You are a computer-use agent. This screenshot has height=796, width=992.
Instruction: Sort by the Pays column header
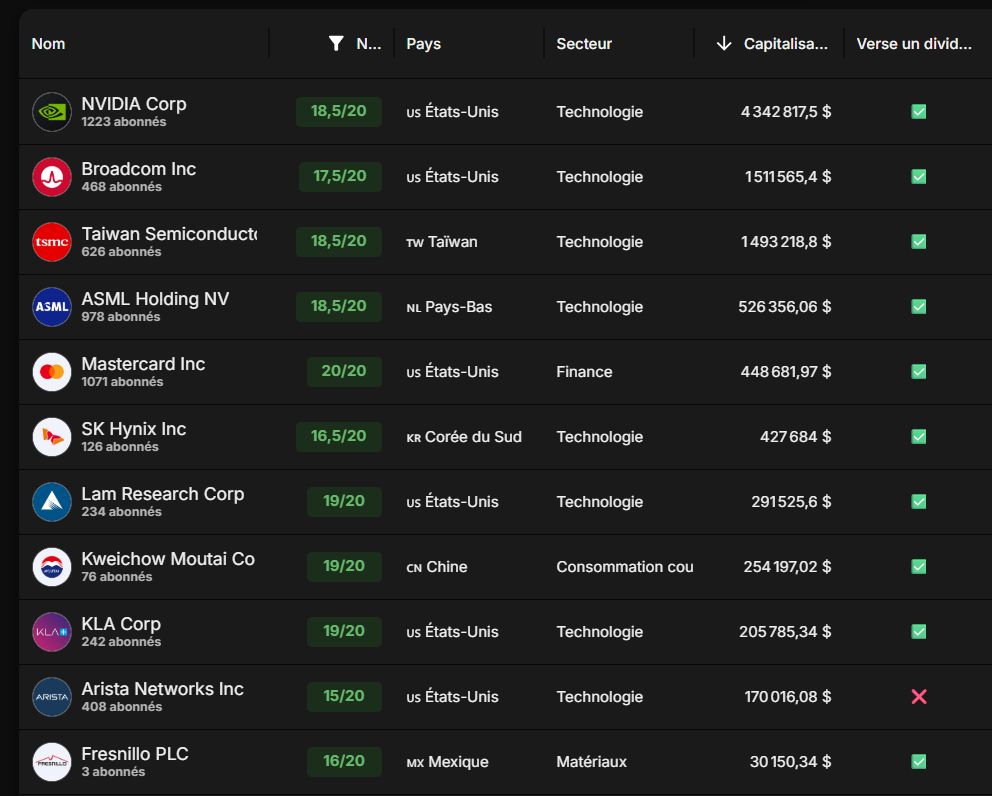tap(423, 44)
